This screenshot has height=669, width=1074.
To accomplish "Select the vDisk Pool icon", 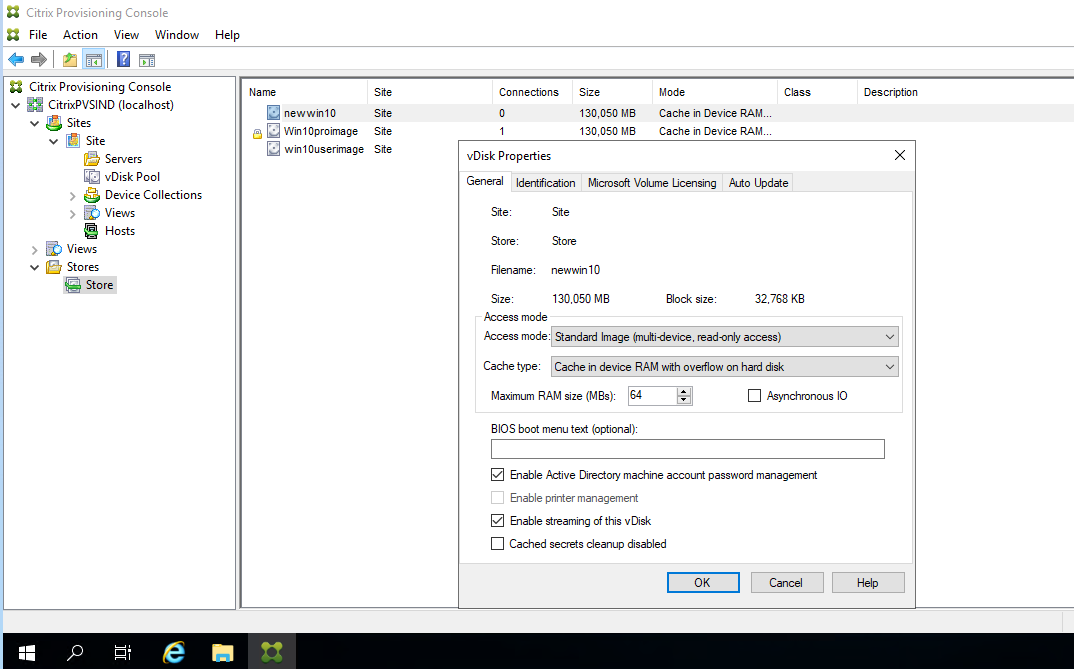I will point(92,177).
